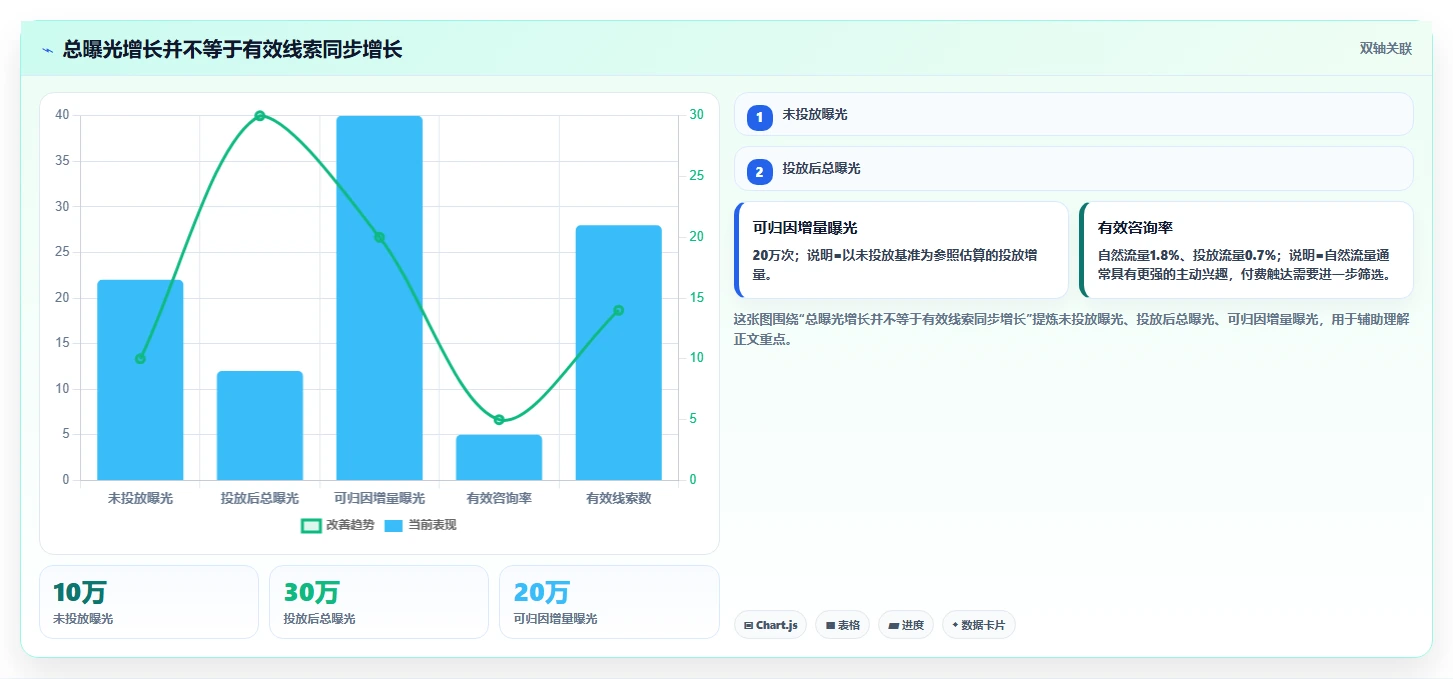Click the trend line point at 有效咨询率
Viewport: 1453px width, 679px height.
499,420
